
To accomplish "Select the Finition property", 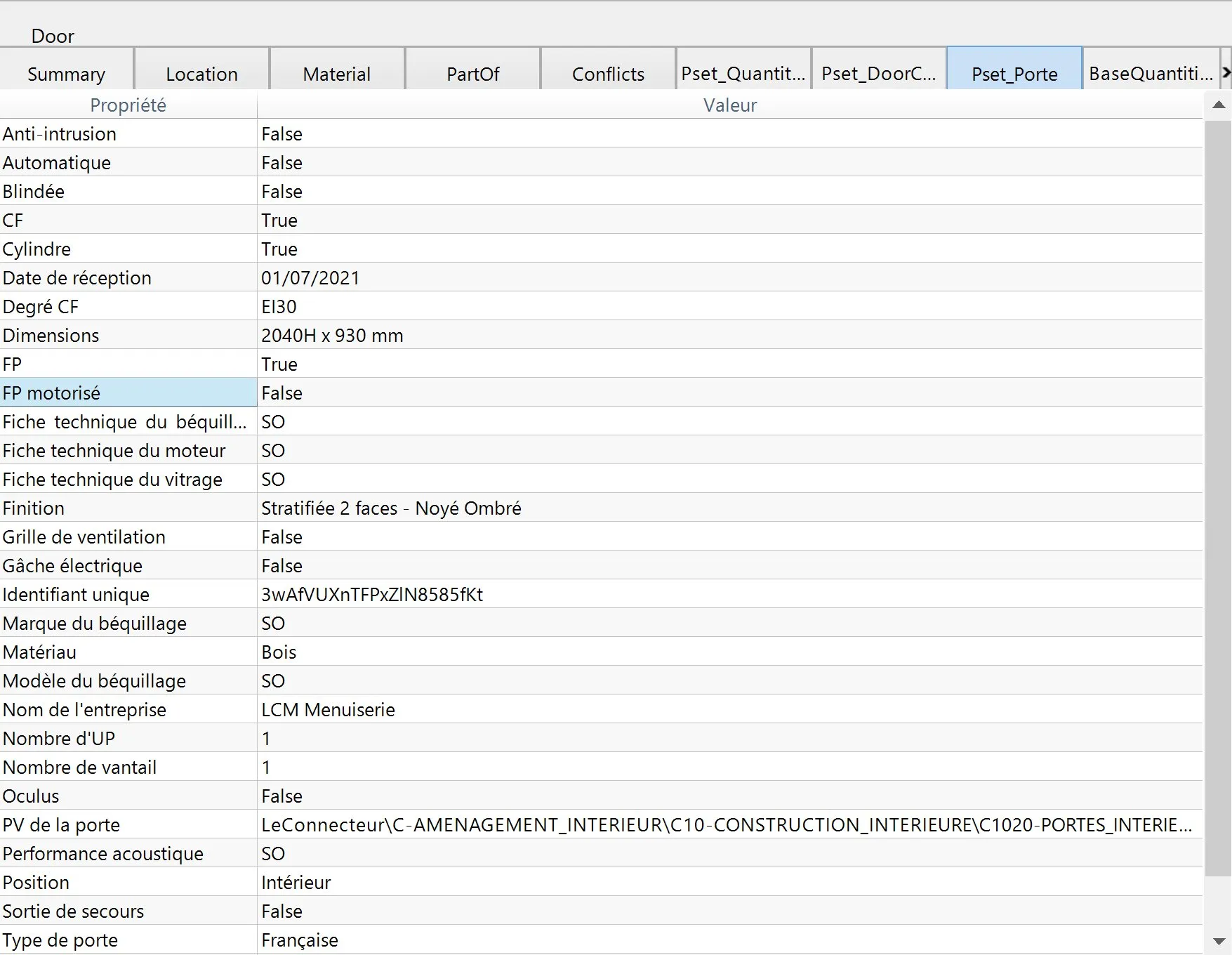I will 128,508.
